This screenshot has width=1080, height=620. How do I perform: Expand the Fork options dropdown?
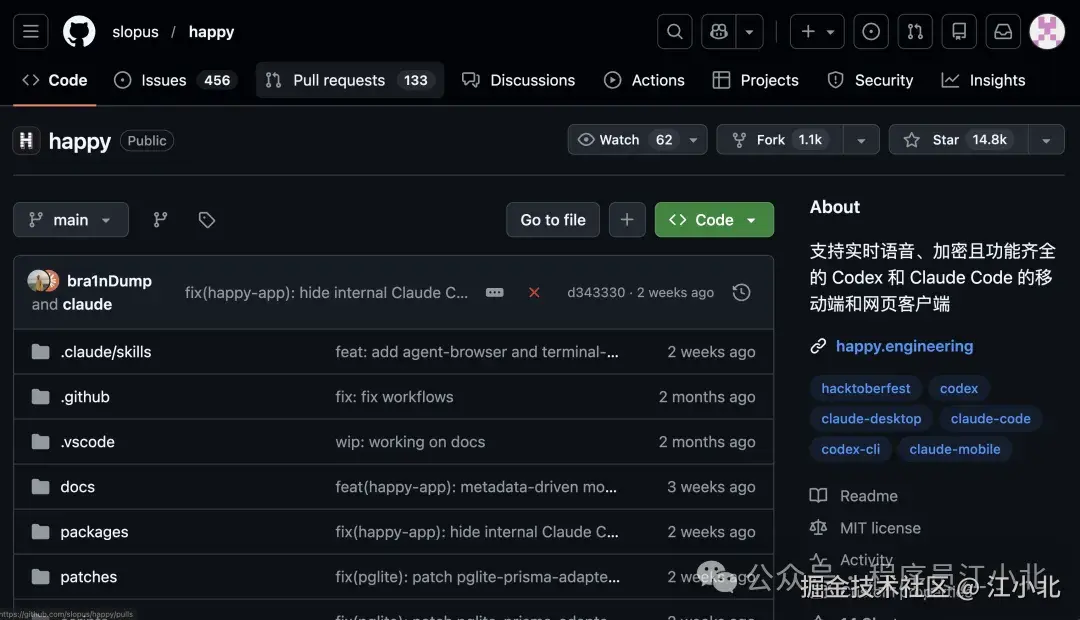(x=861, y=140)
